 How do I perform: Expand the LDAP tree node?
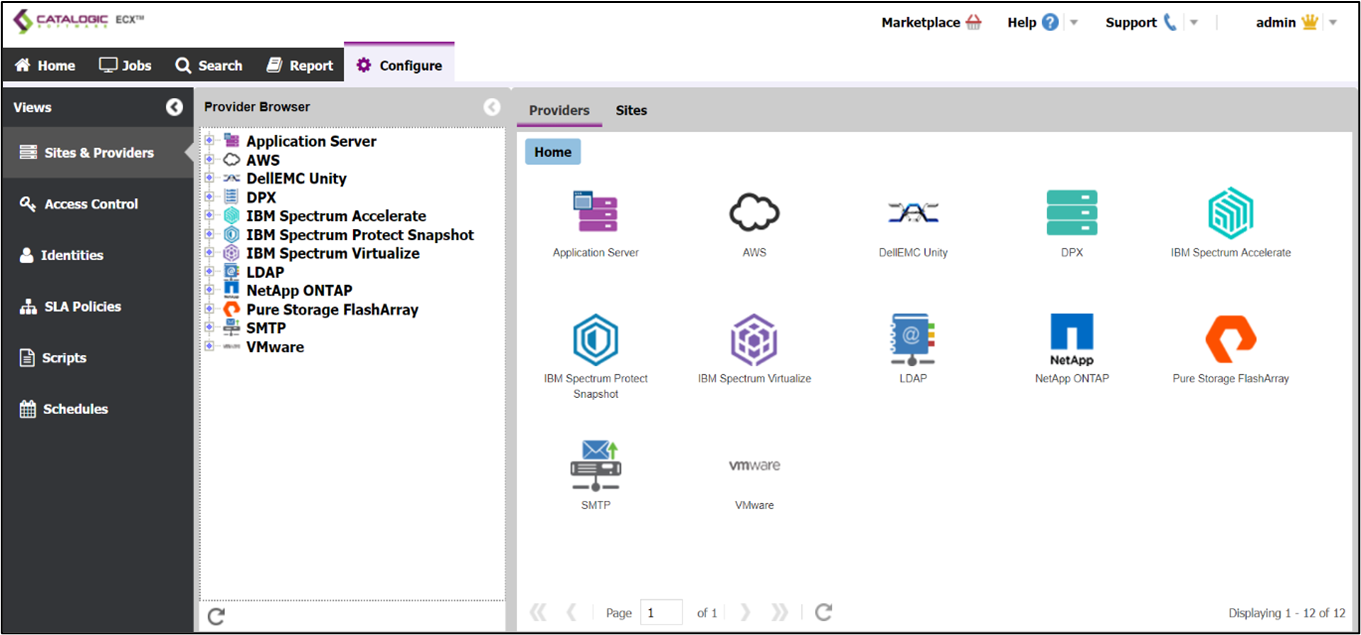pos(210,272)
